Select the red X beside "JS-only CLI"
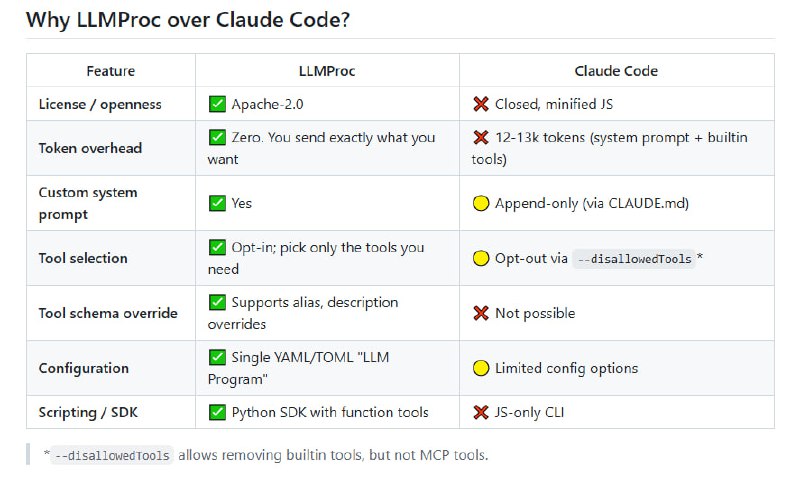The height and width of the screenshot is (484, 800). pyautogui.click(x=481, y=412)
